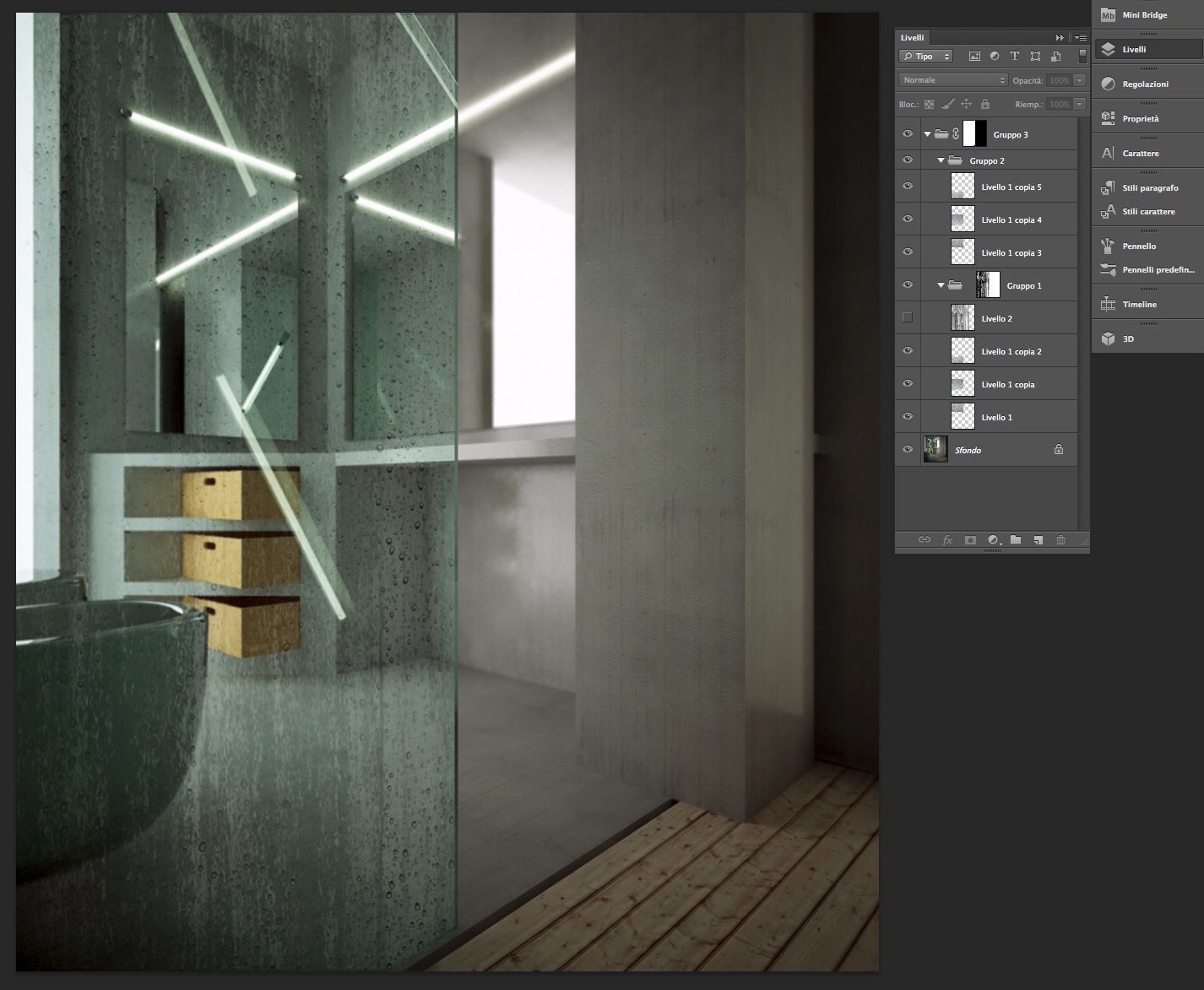Show the hidden Livello 2 layer
The height and width of the screenshot is (990, 1204).
(908, 318)
